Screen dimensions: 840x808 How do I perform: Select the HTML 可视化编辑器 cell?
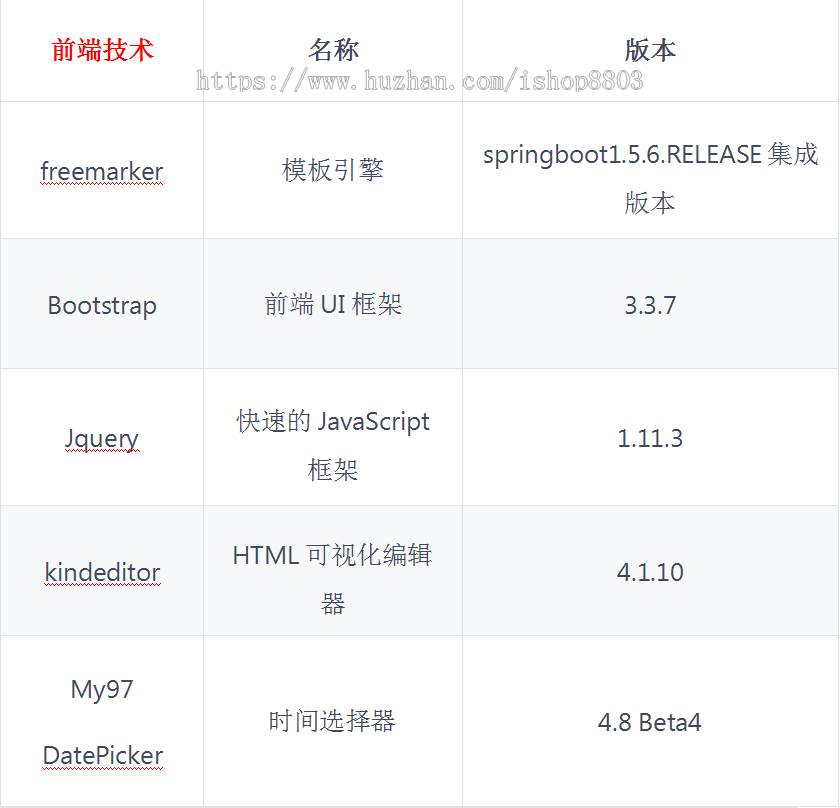coord(331,571)
